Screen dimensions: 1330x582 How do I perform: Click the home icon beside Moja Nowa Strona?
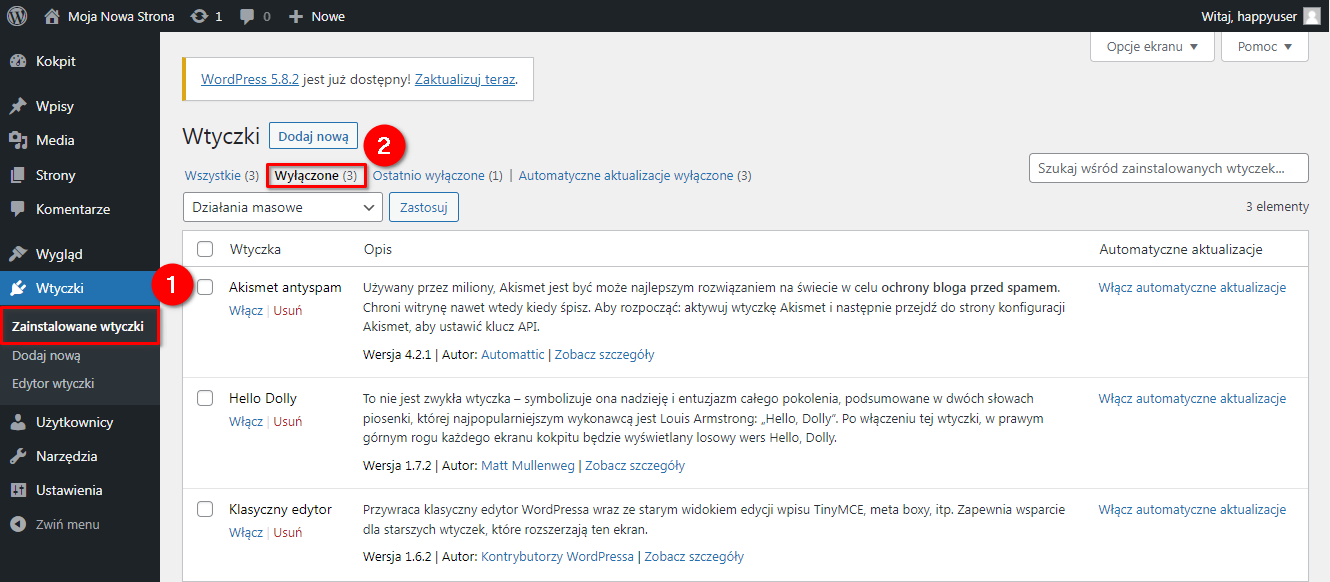pos(52,16)
